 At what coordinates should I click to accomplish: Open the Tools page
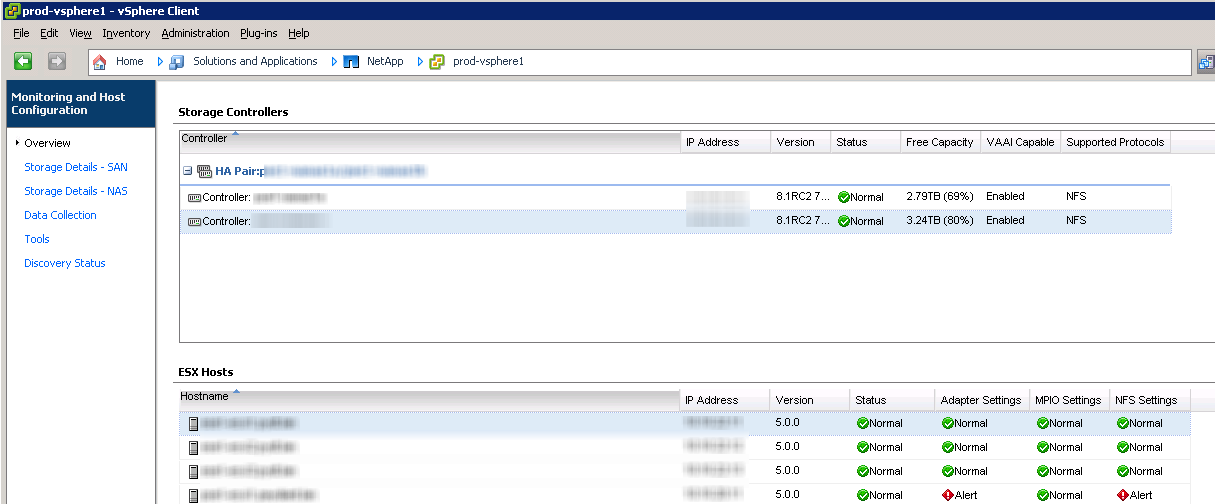(x=37, y=239)
